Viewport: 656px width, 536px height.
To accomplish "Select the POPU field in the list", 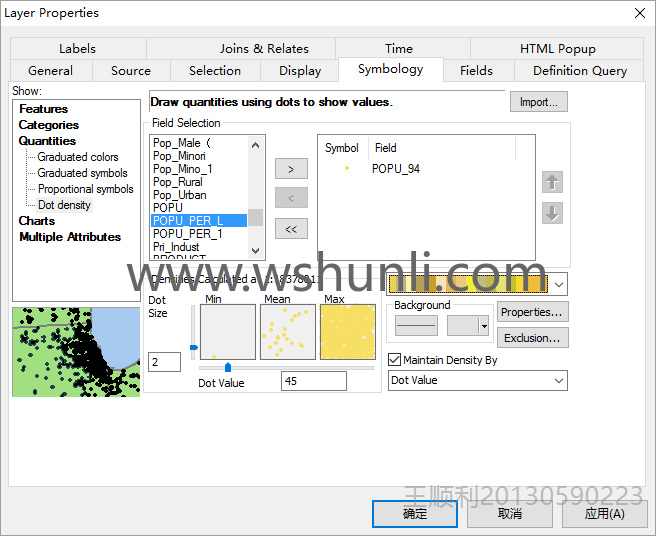I will click(x=199, y=208).
